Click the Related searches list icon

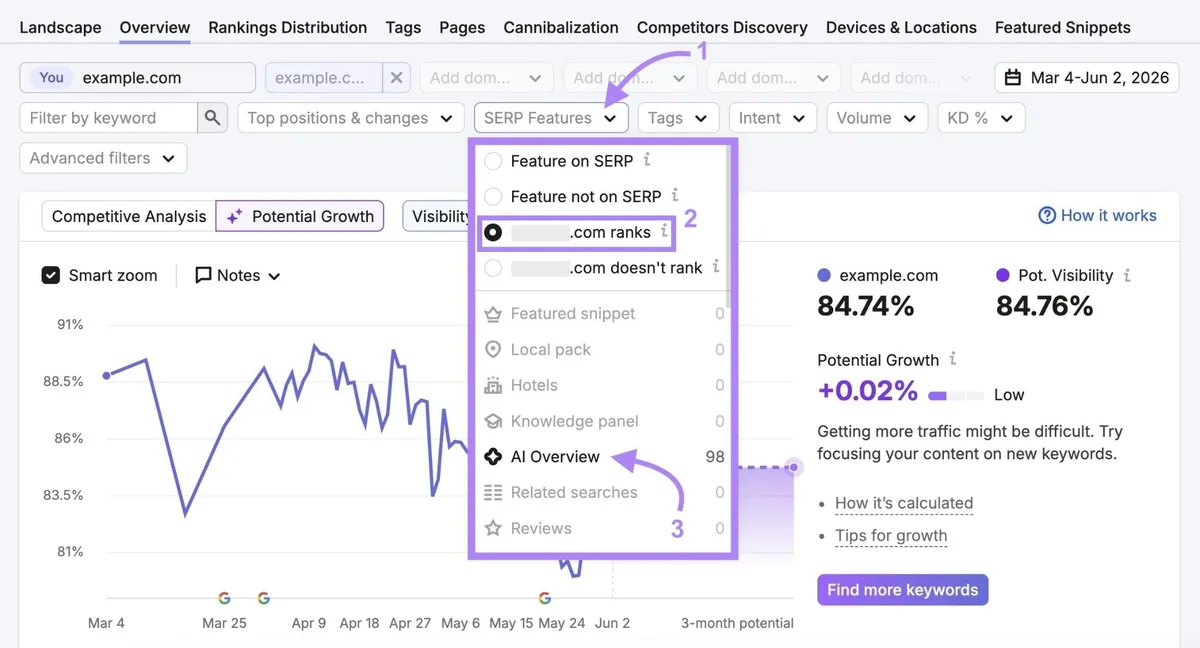click(493, 492)
